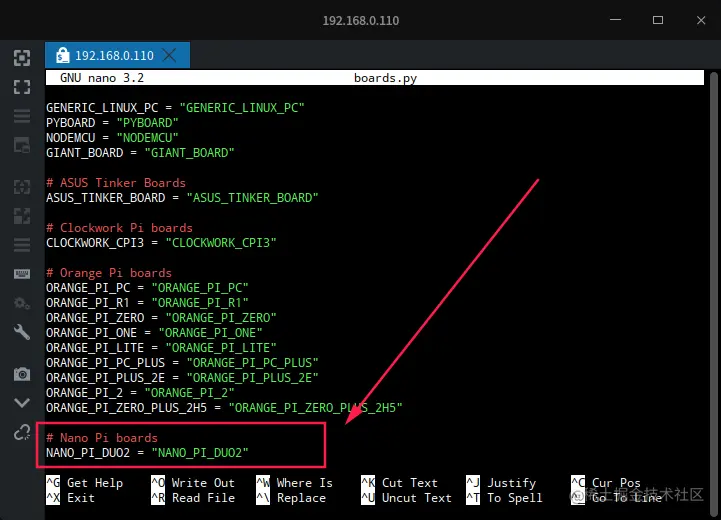Click the fit-to-window icon atop the sidebar

pos(22,58)
